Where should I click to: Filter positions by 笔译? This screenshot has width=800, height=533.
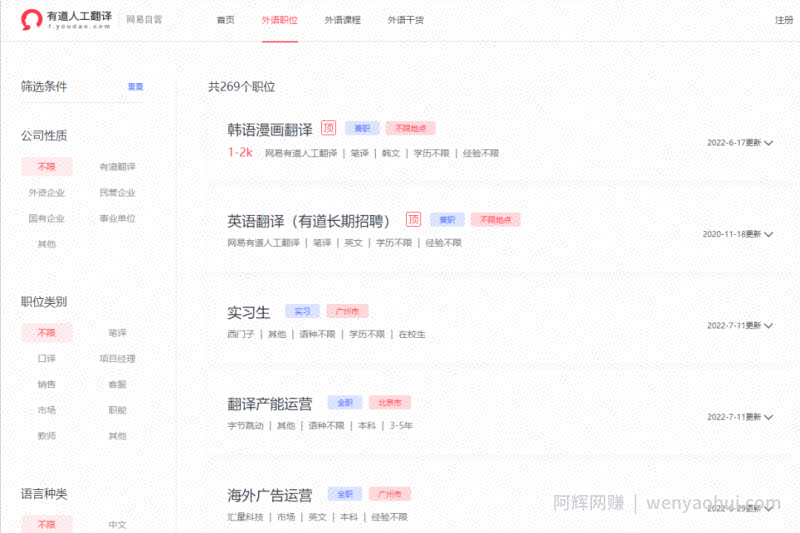tap(117, 333)
